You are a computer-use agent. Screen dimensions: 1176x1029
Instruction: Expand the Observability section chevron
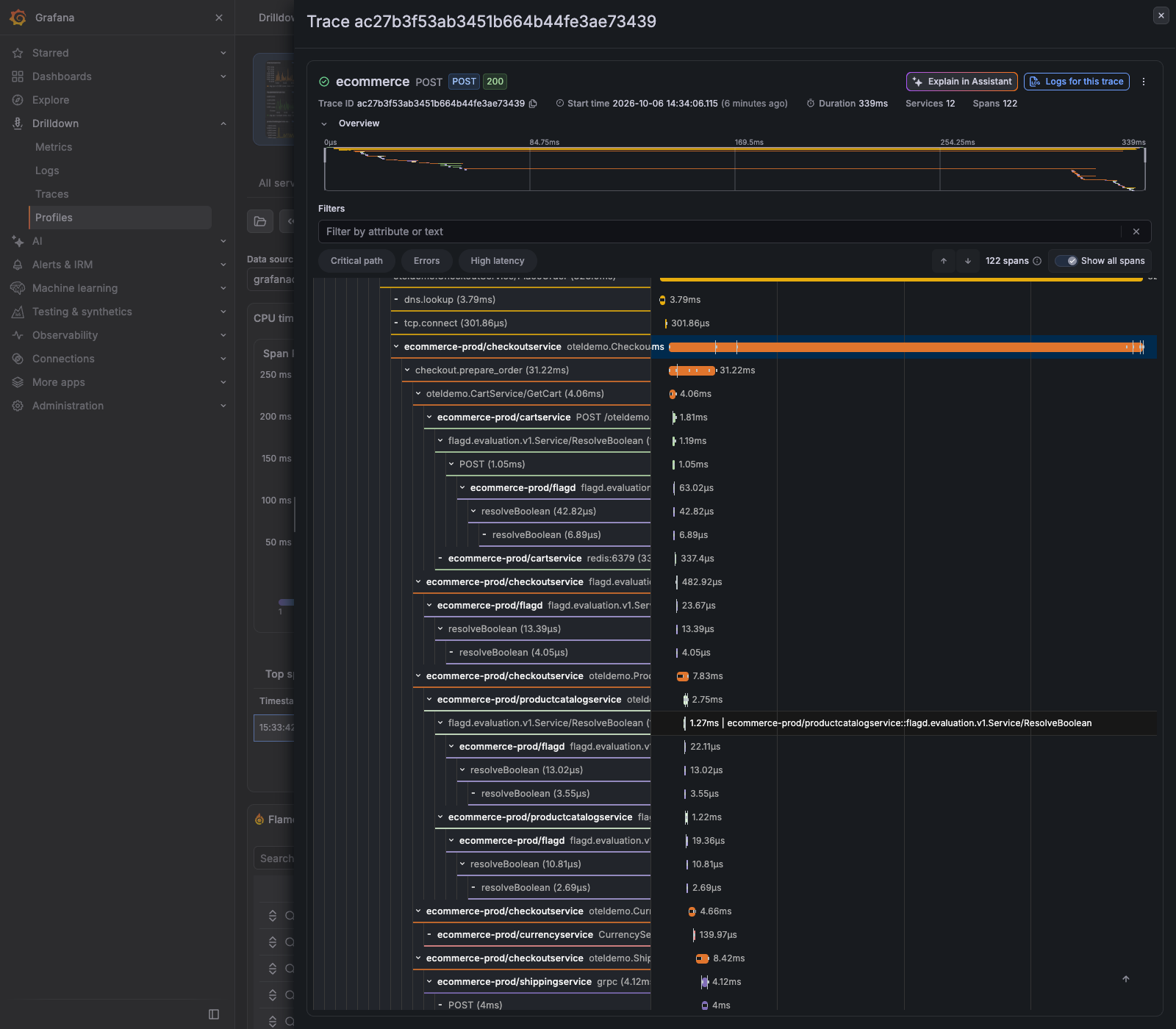[223, 335]
